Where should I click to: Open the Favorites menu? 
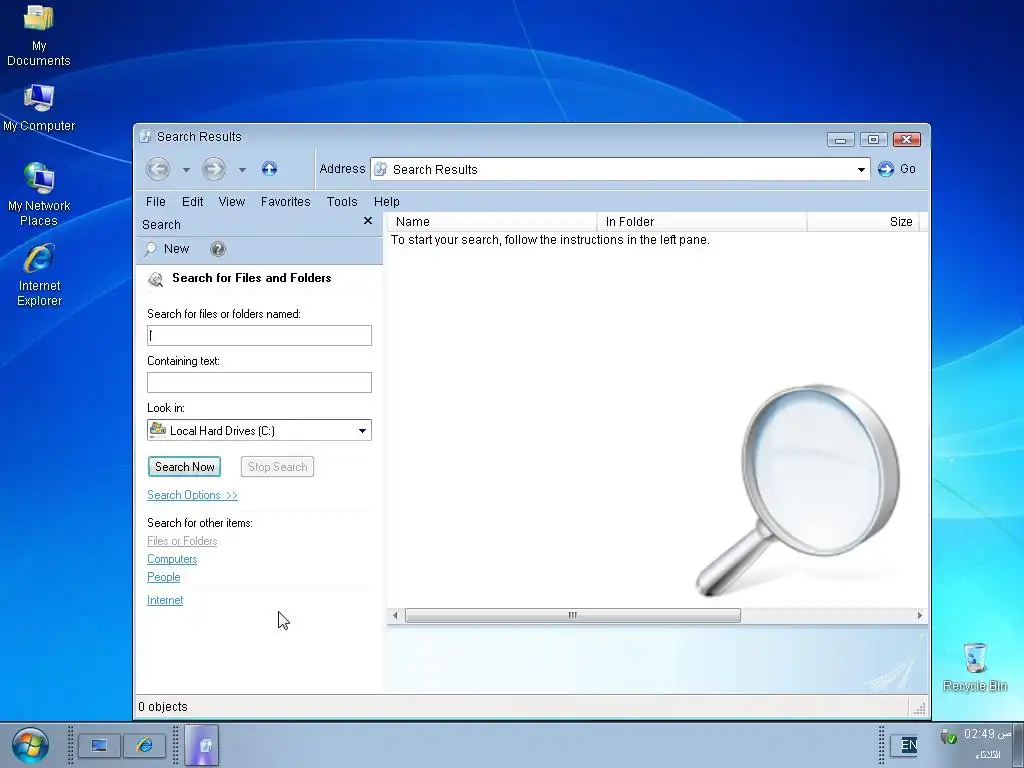coord(285,202)
